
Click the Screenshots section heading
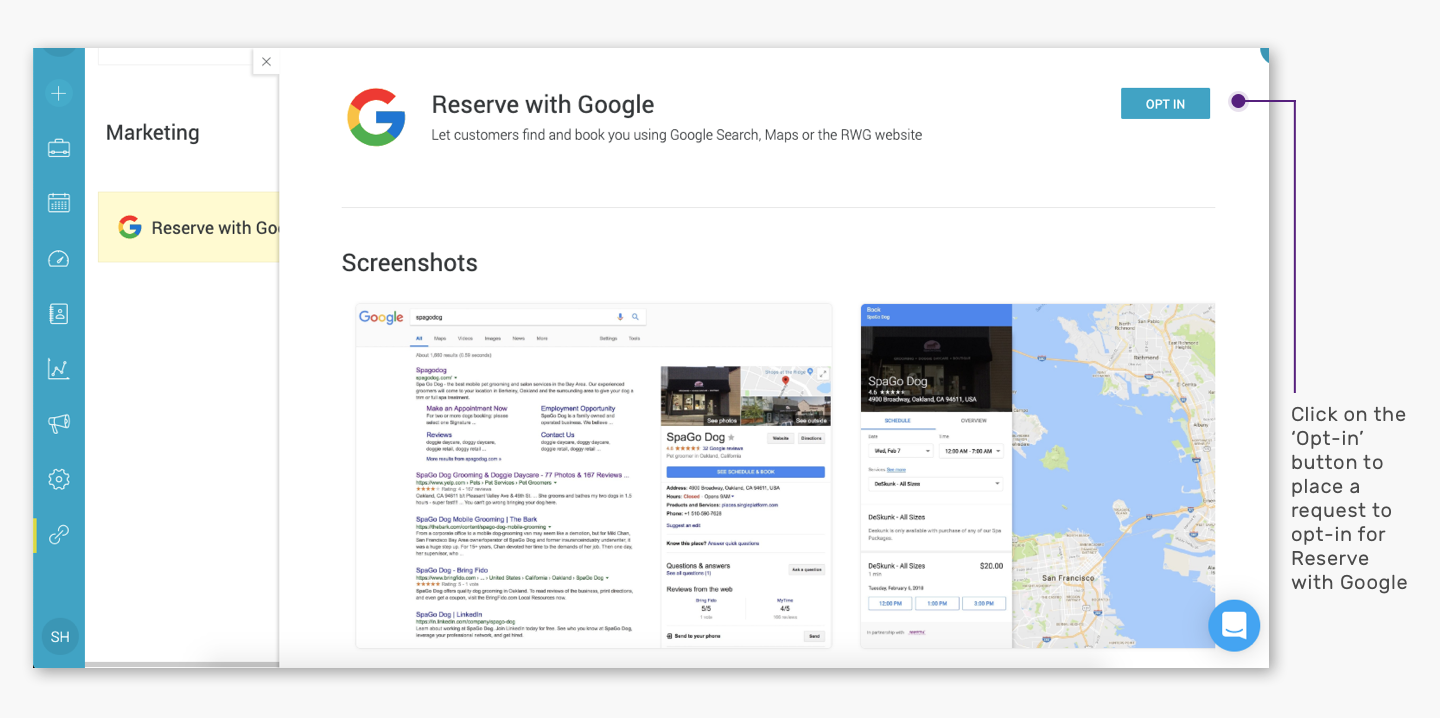pyautogui.click(x=410, y=263)
